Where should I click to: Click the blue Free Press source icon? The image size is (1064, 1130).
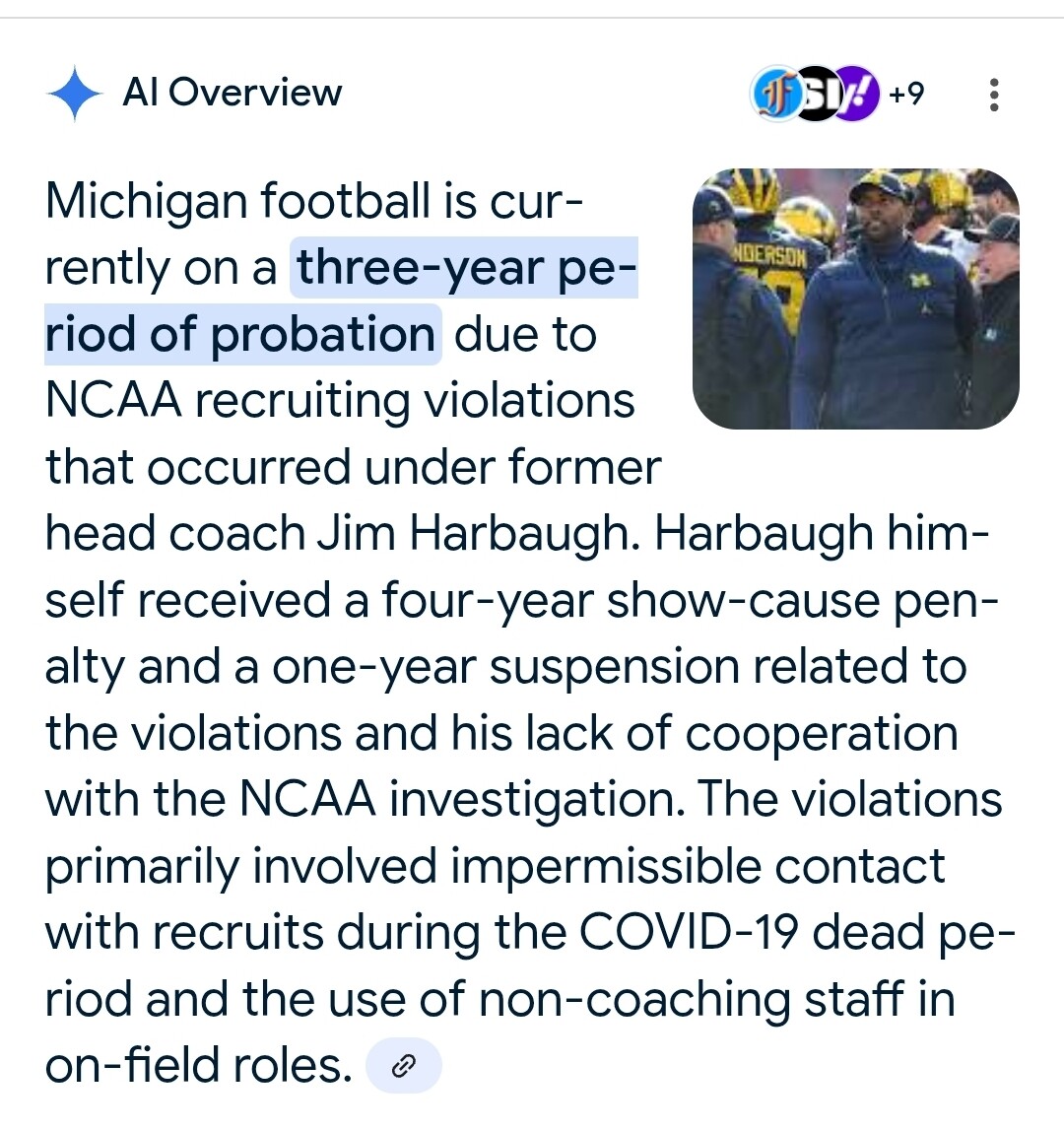tap(773, 95)
